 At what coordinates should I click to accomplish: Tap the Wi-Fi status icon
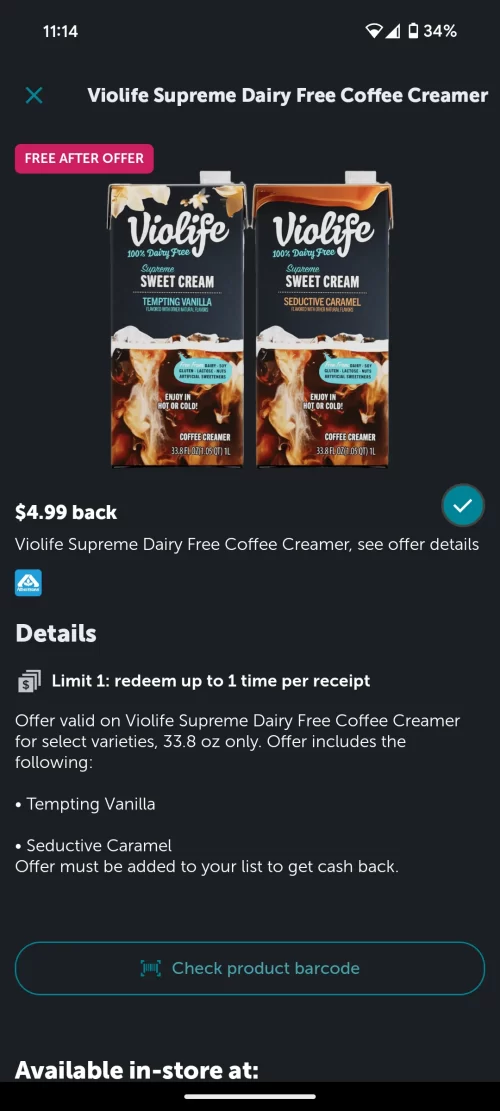pos(373,31)
